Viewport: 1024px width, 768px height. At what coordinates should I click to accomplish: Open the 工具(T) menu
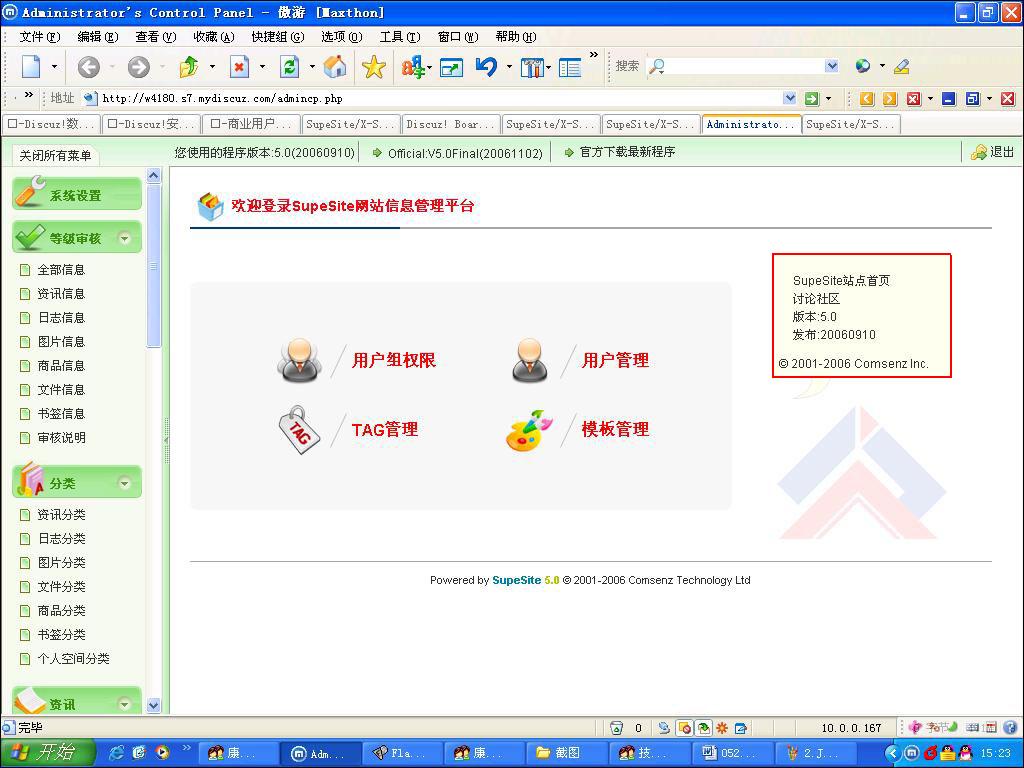[x=400, y=37]
